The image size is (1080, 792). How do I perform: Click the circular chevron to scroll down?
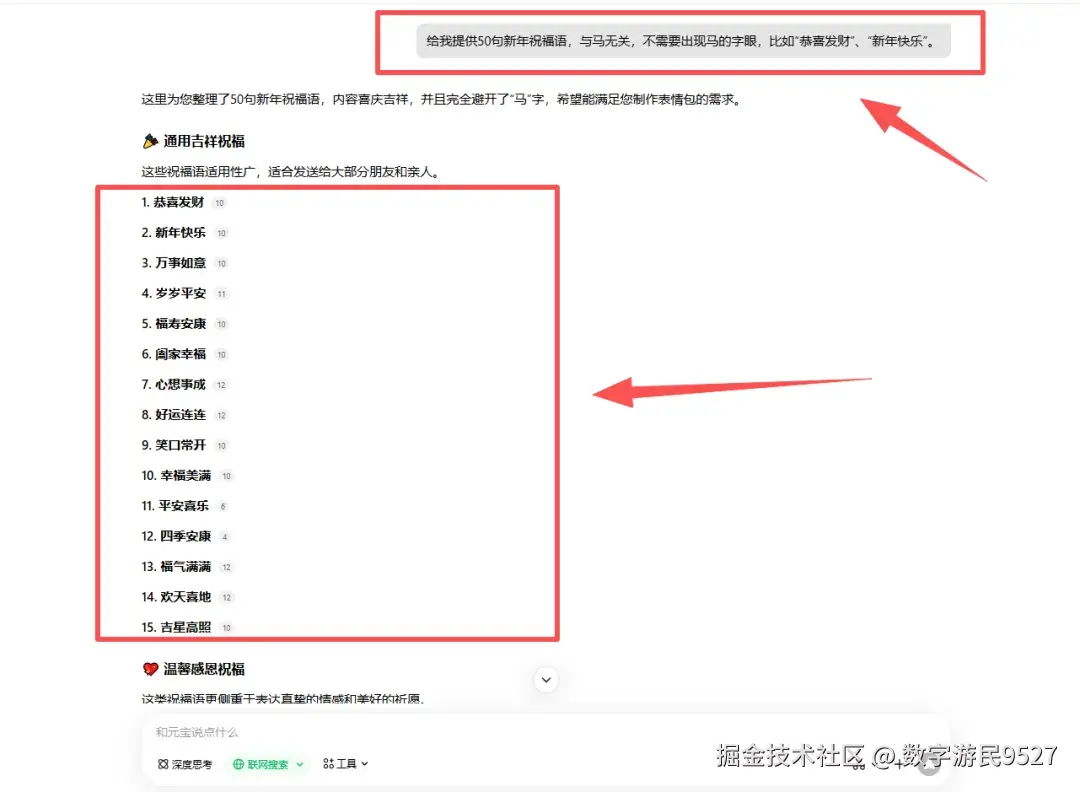click(546, 679)
